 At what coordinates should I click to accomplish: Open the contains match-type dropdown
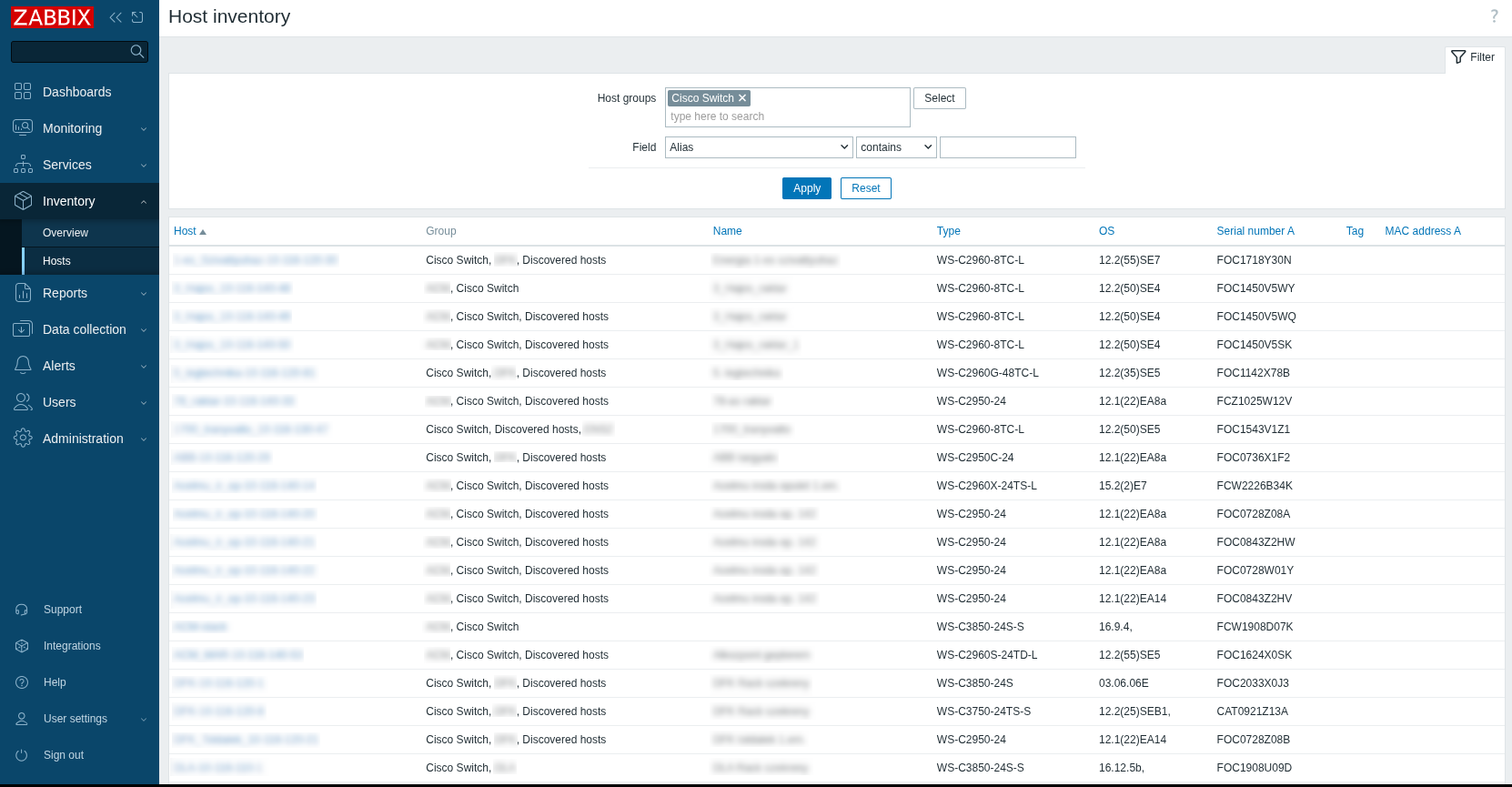point(896,147)
